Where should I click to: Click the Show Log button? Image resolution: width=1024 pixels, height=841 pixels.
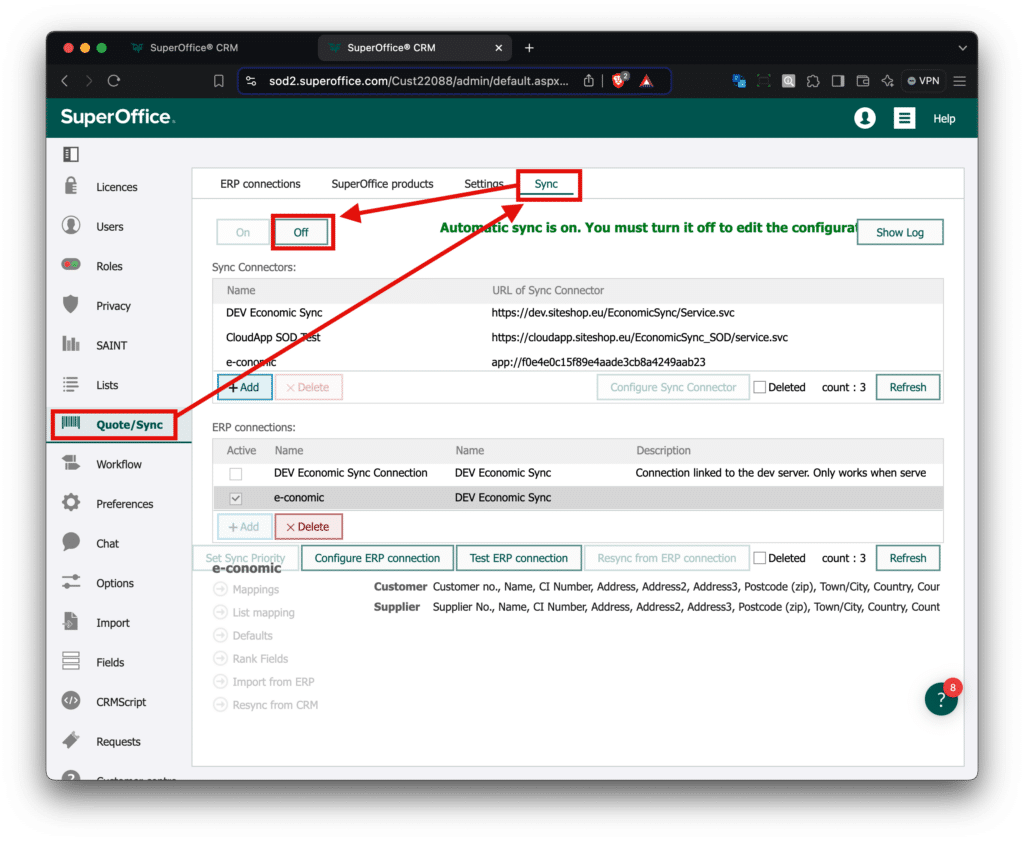click(x=899, y=232)
